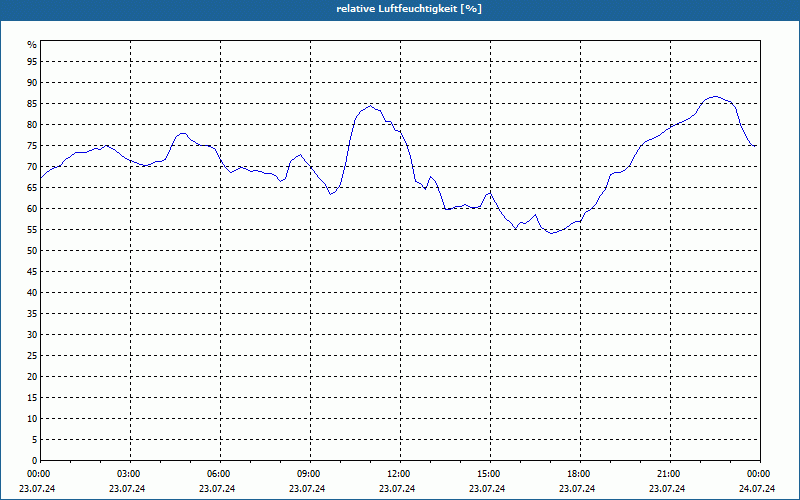Click the y-axis label '25'

coord(32,356)
